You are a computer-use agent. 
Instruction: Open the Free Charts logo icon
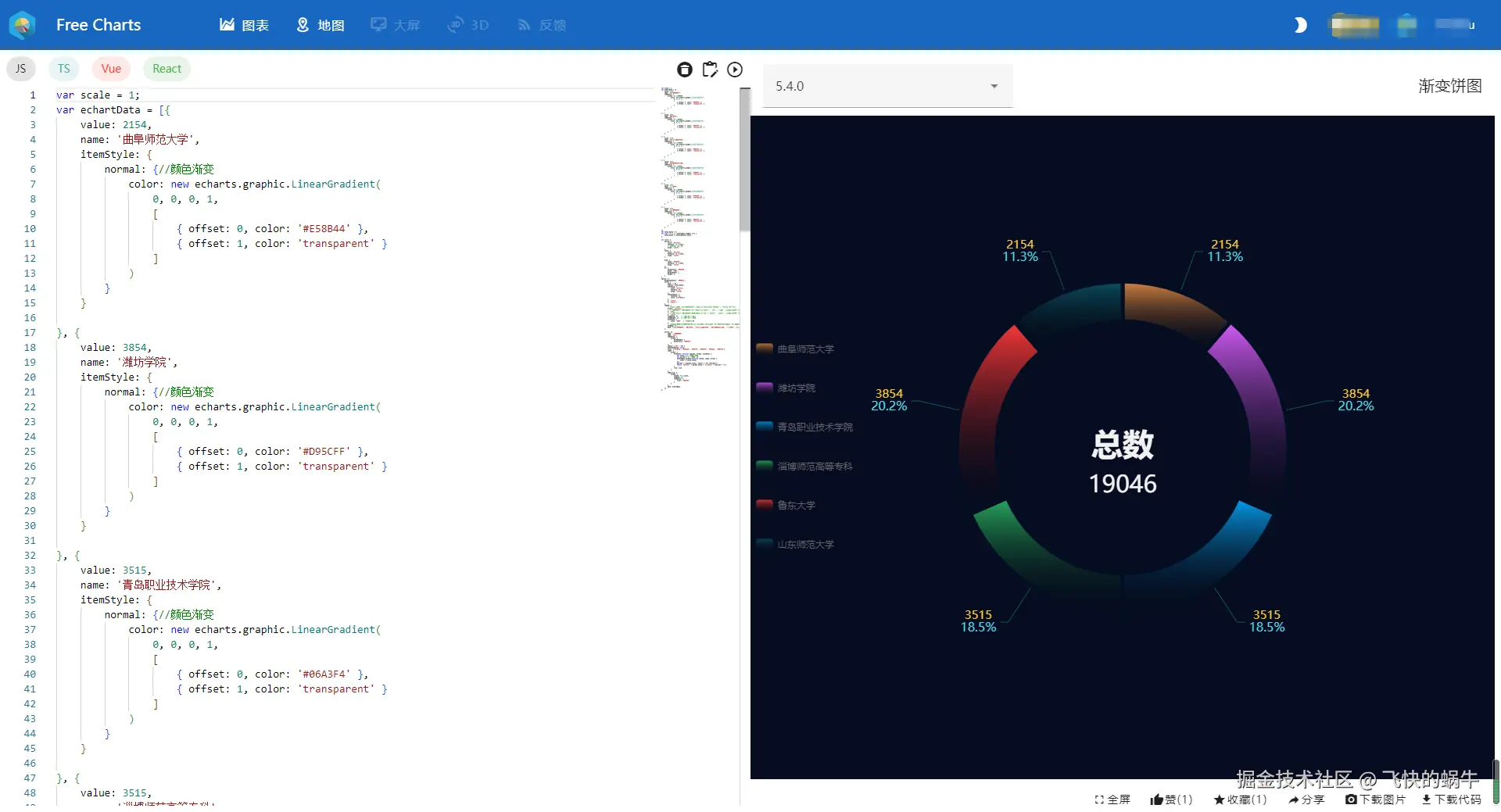[22, 25]
